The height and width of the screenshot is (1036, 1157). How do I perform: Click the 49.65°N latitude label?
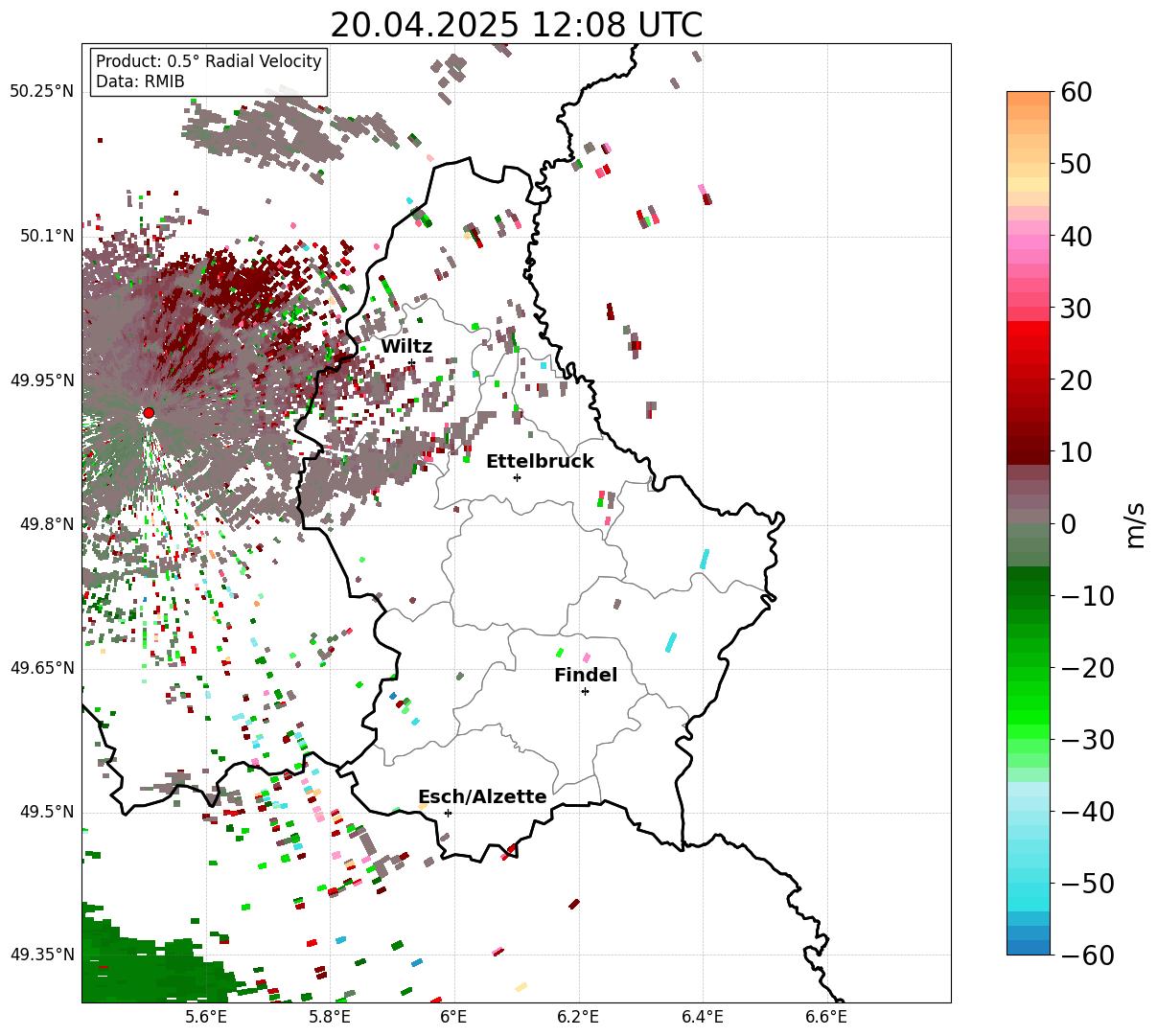[41, 668]
